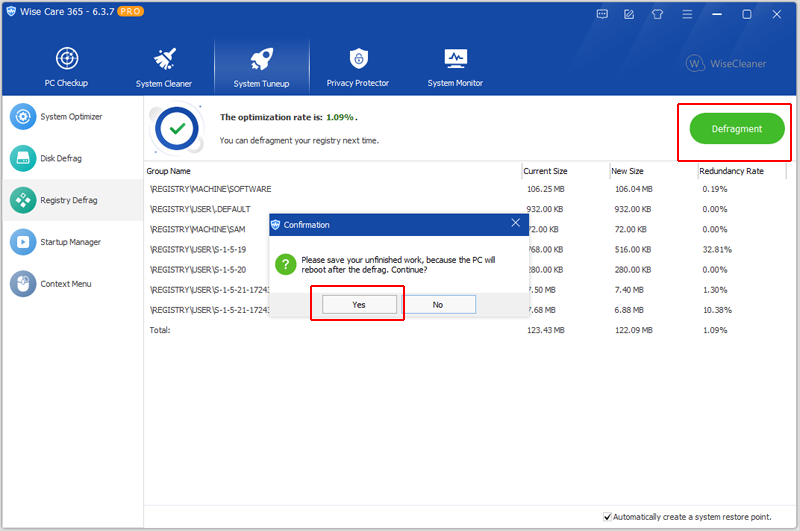This screenshot has width=800, height=531.
Task: Click the PC Checkup radar icon
Action: tap(67, 58)
